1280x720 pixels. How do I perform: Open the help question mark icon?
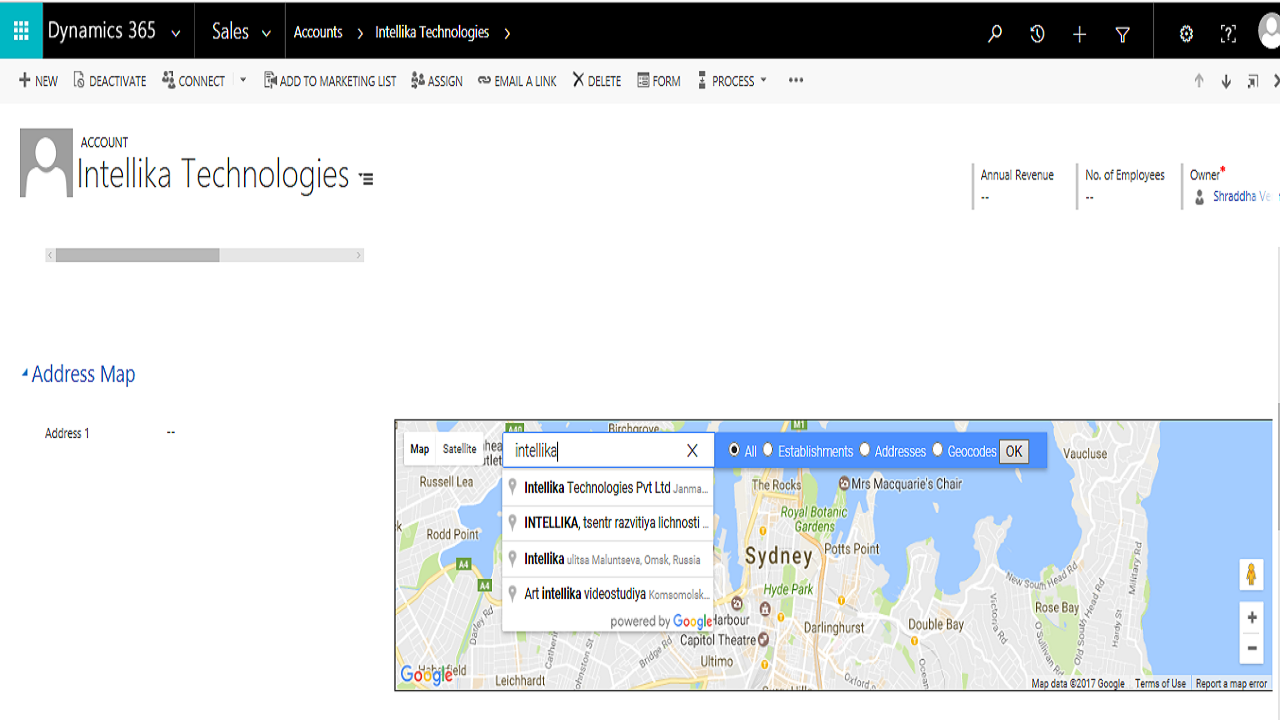(x=1228, y=34)
